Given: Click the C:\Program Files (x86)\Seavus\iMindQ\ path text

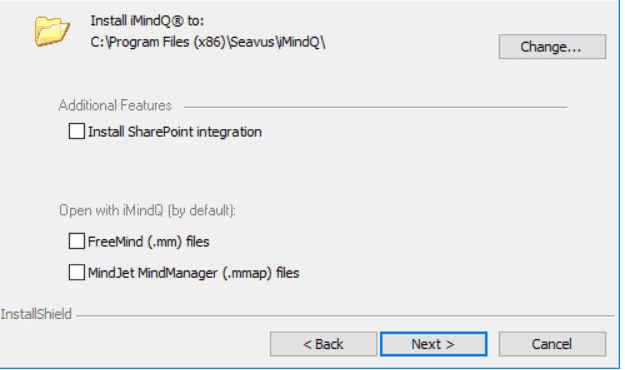Looking at the screenshot, I should [x=208, y=42].
